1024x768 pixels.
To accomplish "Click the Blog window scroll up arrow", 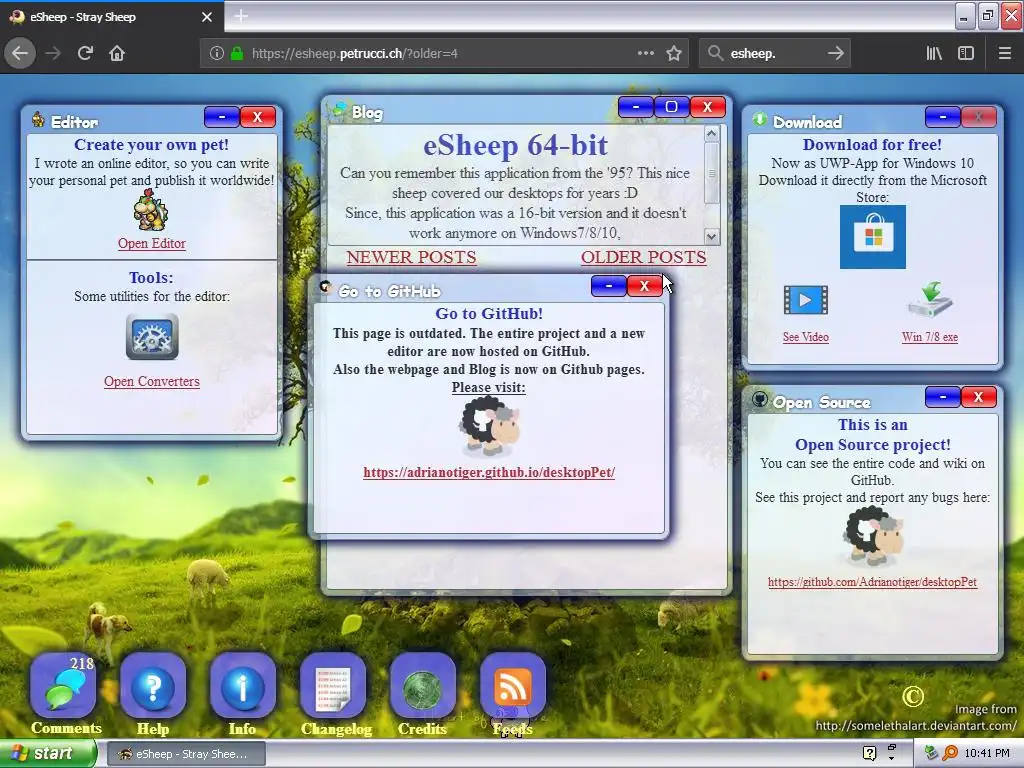I will coord(712,133).
